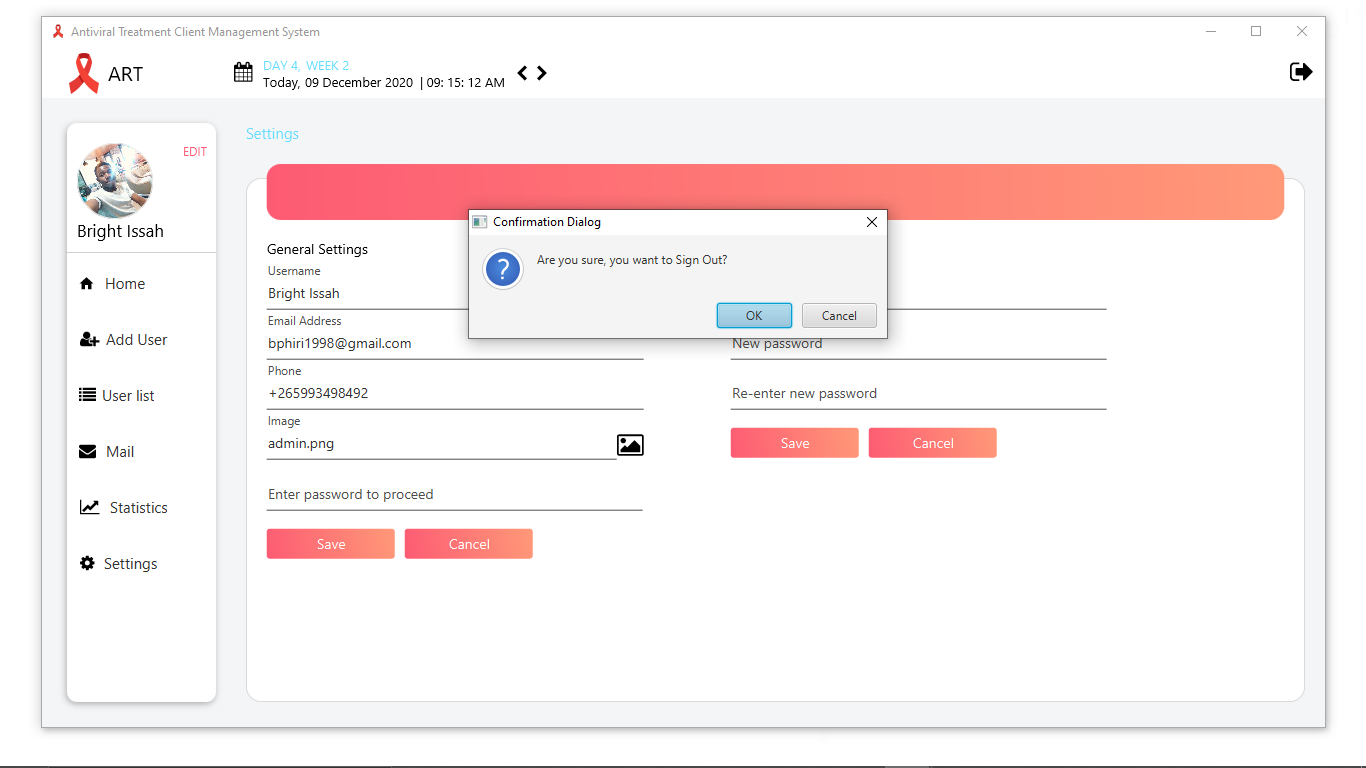Browse for a new profile image

(x=630, y=444)
